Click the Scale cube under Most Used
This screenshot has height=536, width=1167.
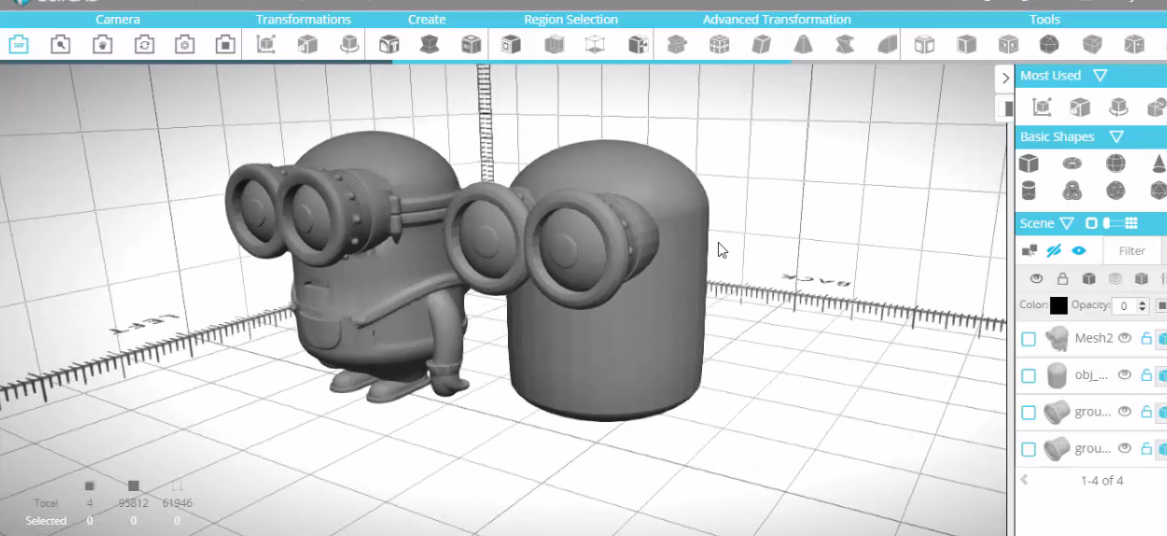click(1079, 107)
